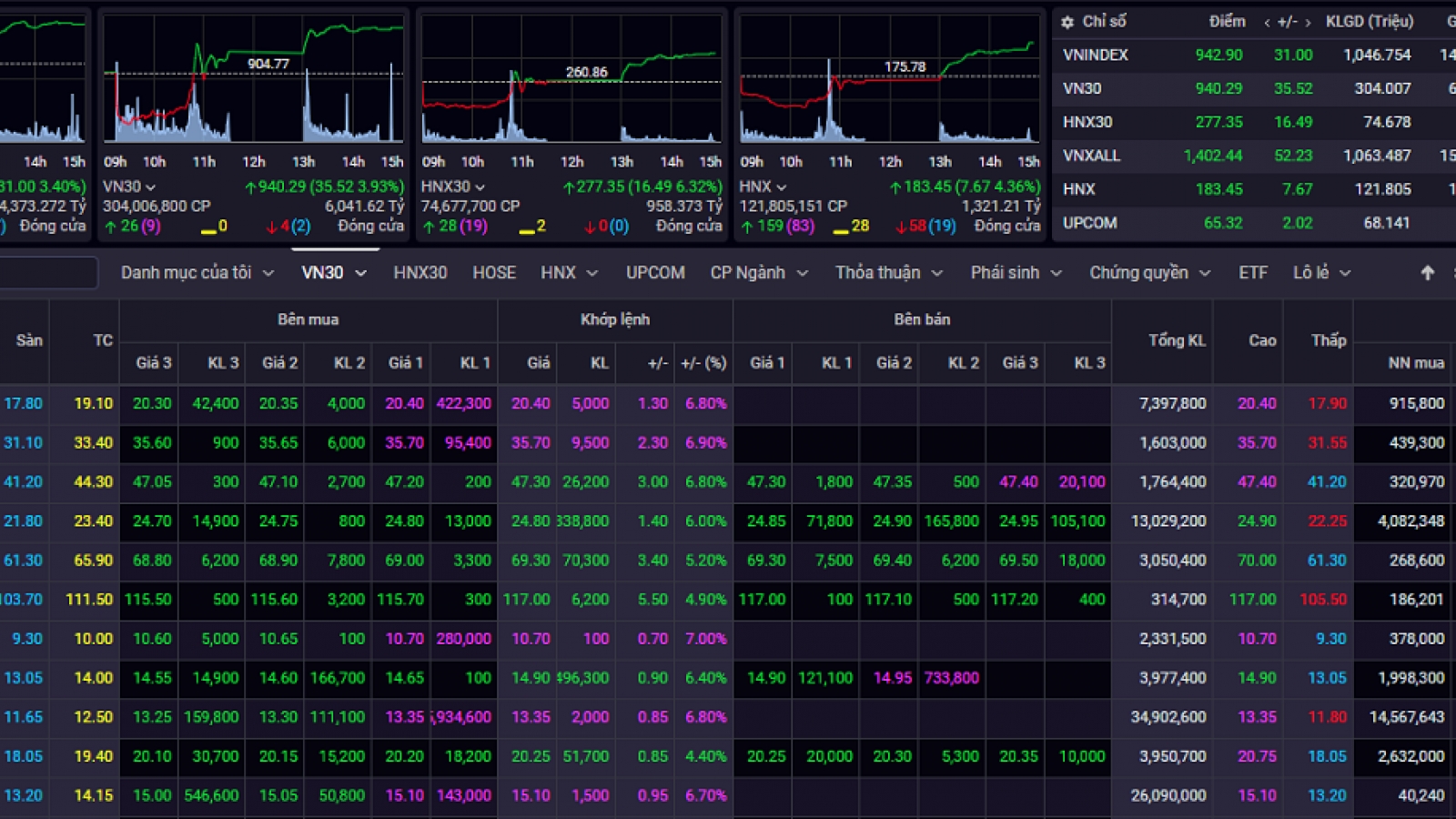
Task: Click buy volume 422,300 cell
Action: (x=463, y=403)
